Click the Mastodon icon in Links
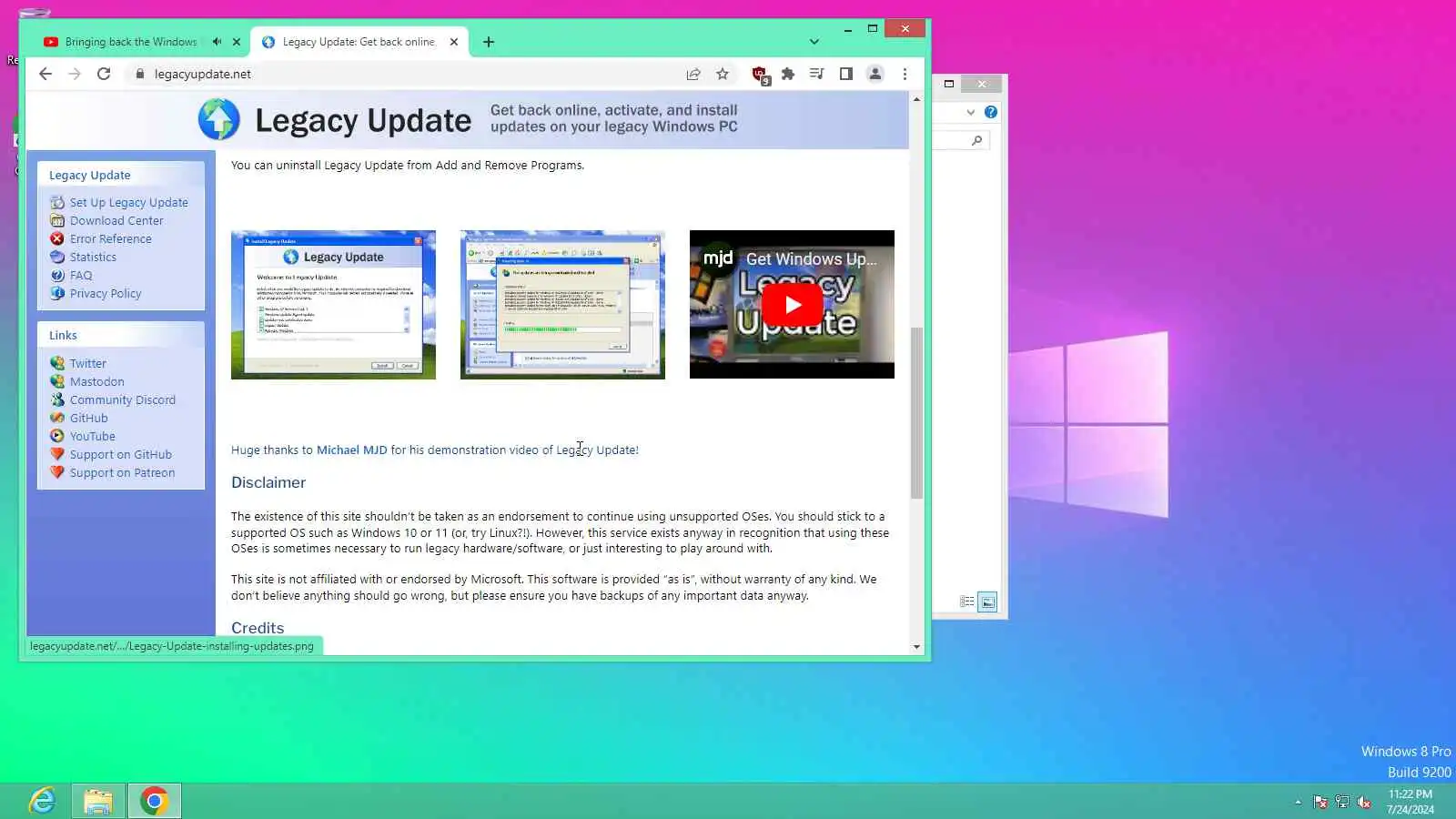The height and width of the screenshot is (819, 1456). coord(57,381)
